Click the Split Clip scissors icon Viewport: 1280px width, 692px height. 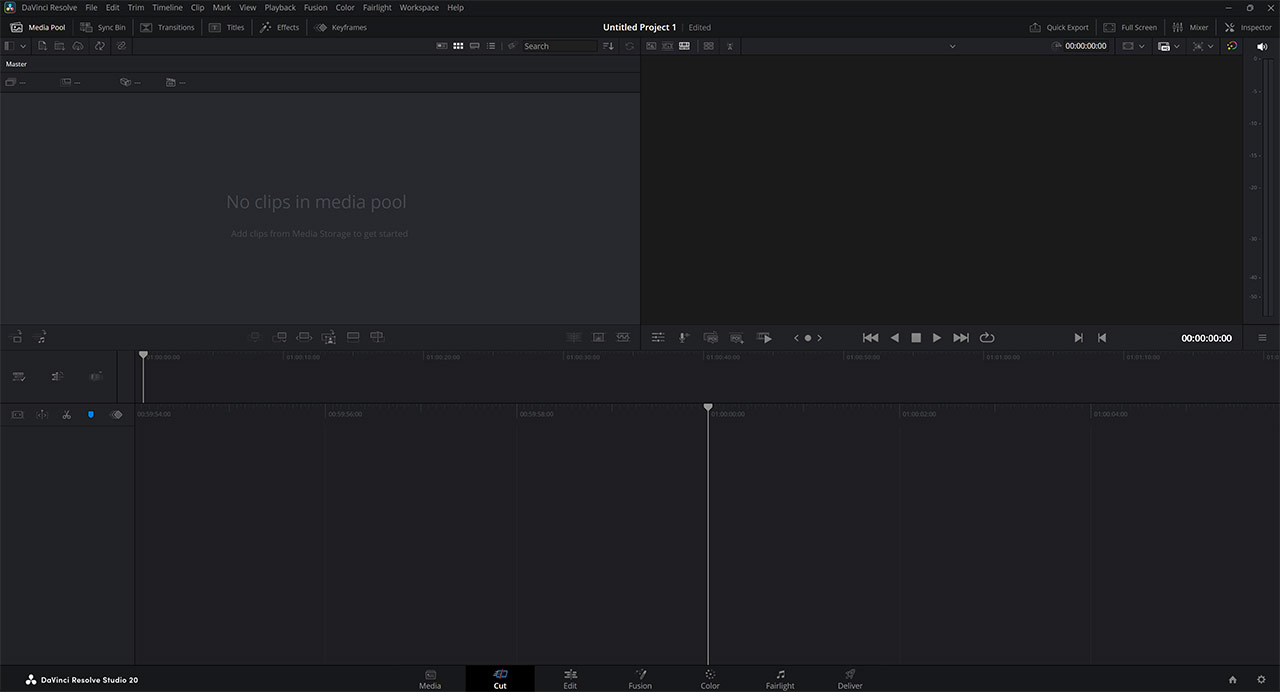(x=66, y=414)
